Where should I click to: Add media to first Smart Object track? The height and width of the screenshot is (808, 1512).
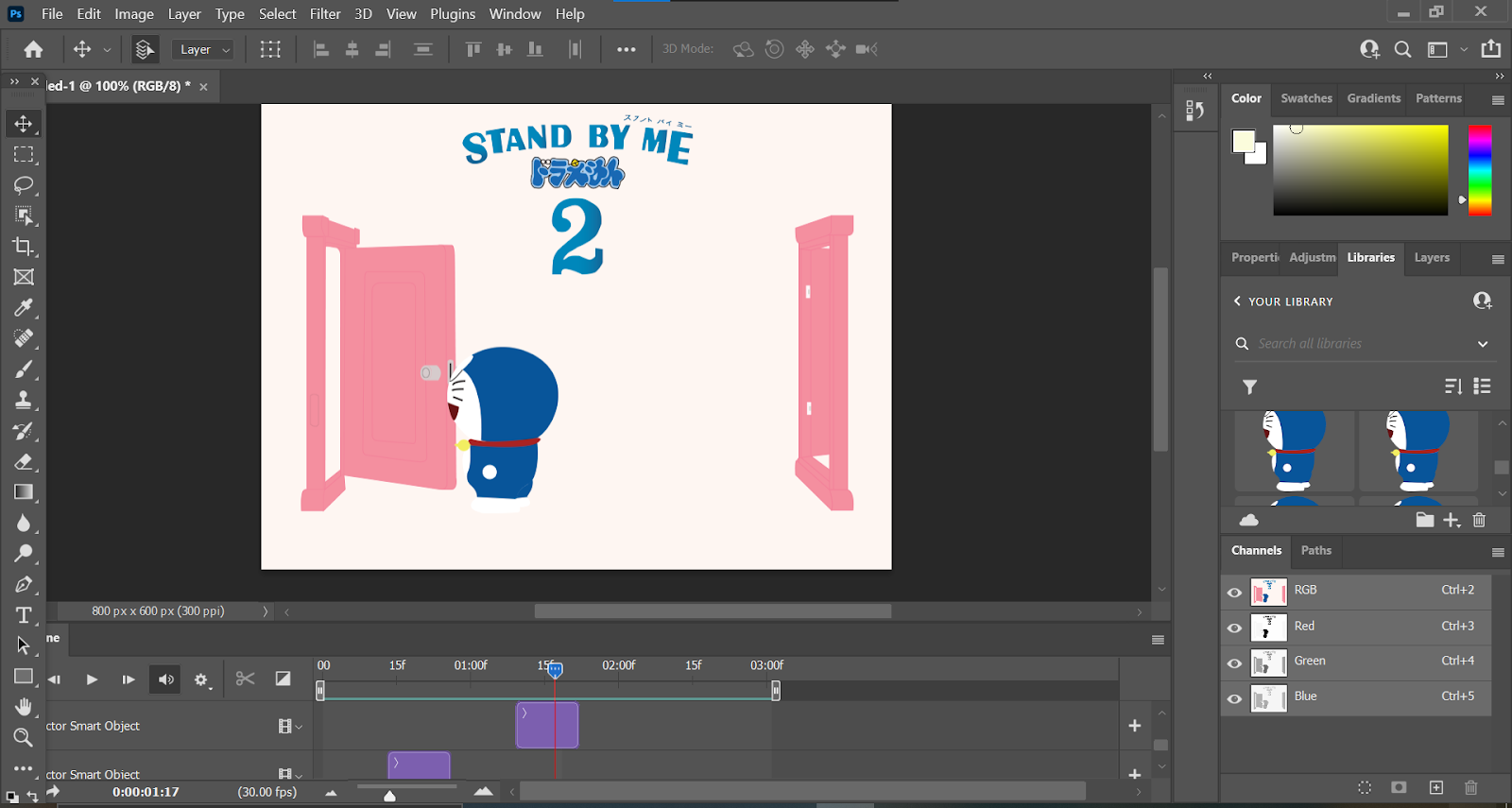pyautogui.click(x=1135, y=726)
